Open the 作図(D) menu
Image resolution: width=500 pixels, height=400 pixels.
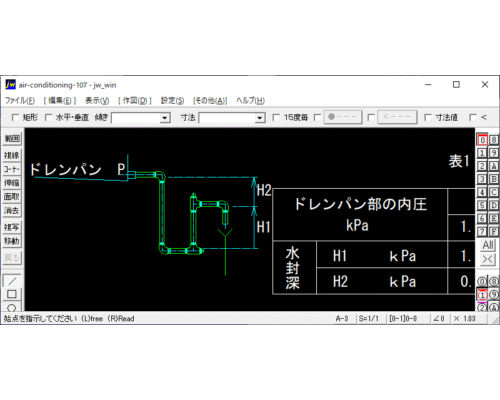[135, 100]
